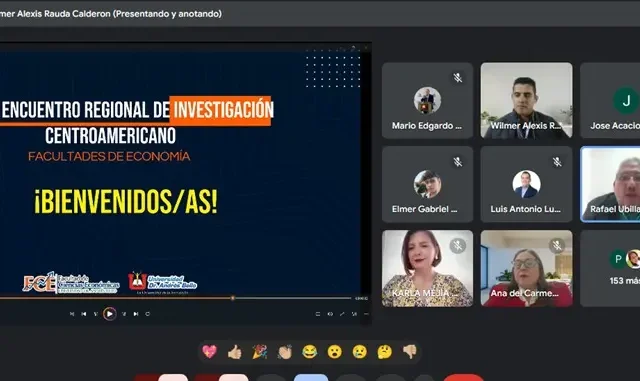Click the next track button right of play
Screen dimensions: 640x381
136,314
